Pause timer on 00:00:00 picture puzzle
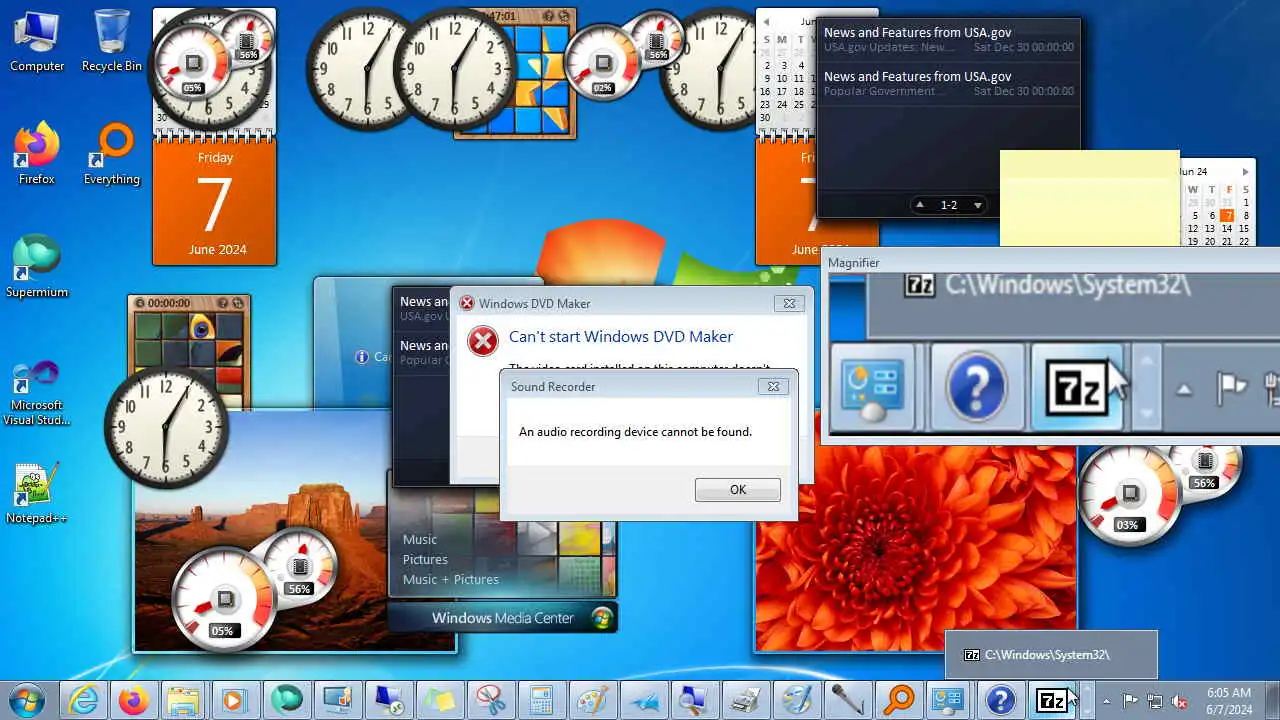Screen dimensions: 1280x720 click(x=140, y=303)
